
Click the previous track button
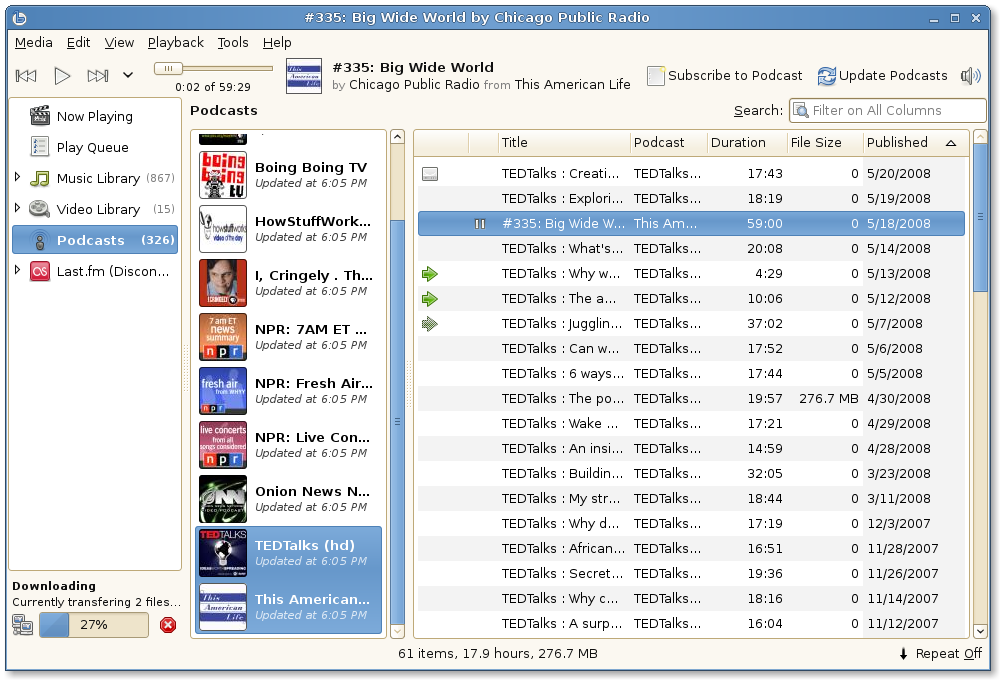(26, 76)
